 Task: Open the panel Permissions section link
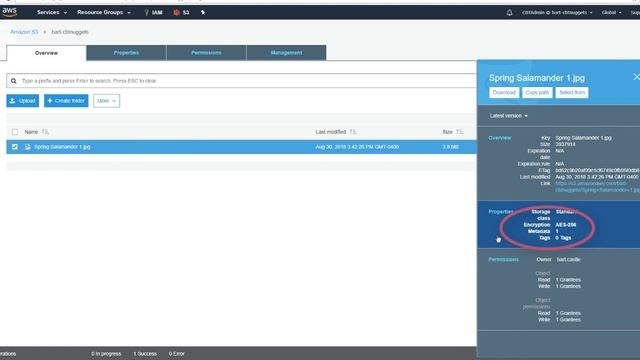coord(503,260)
